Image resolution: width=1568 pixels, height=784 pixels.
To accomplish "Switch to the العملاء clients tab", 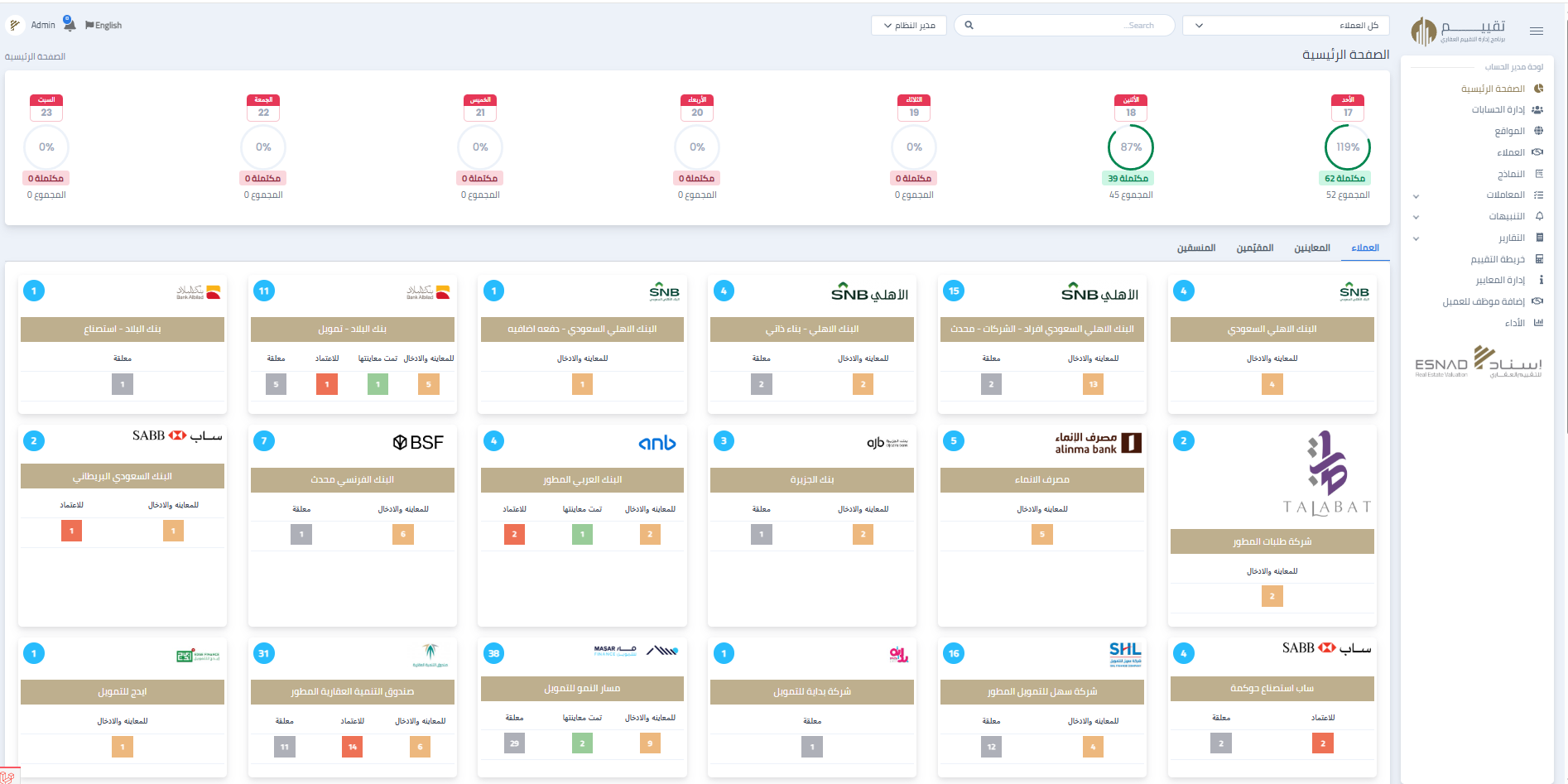I will click(1365, 248).
